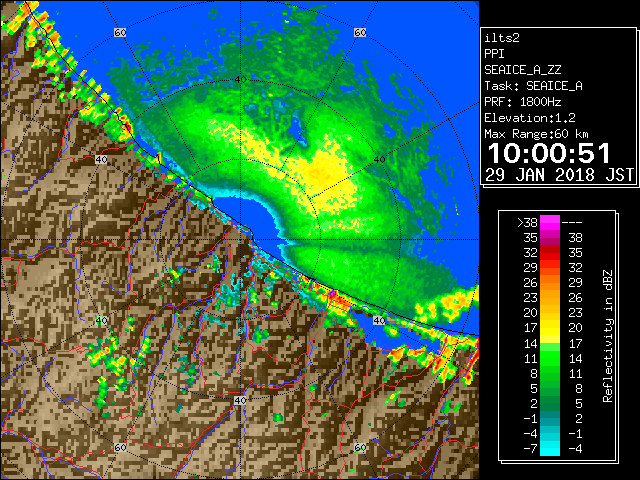The image size is (640, 480).
Task: Pick the red-orange 29–32 dBZ legend band
Action: tap(550, 268)
